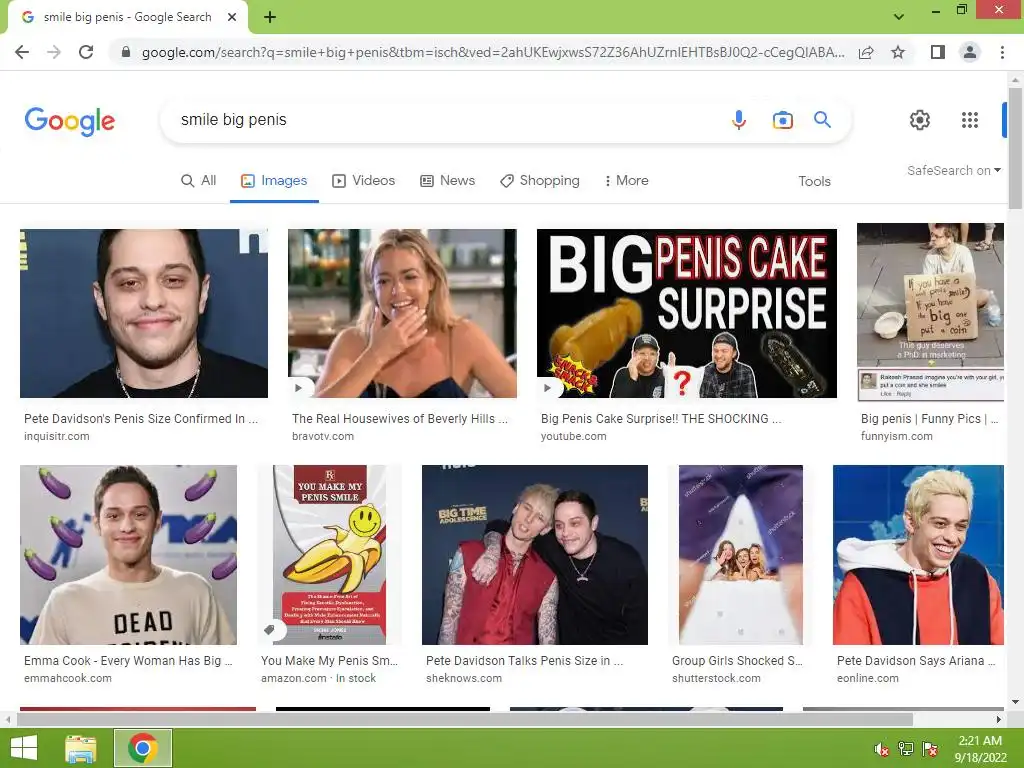Open the Pete Davidson inquisitr image thumbnail
Screen dimensions: 1024x768
(x=144, y=313)
